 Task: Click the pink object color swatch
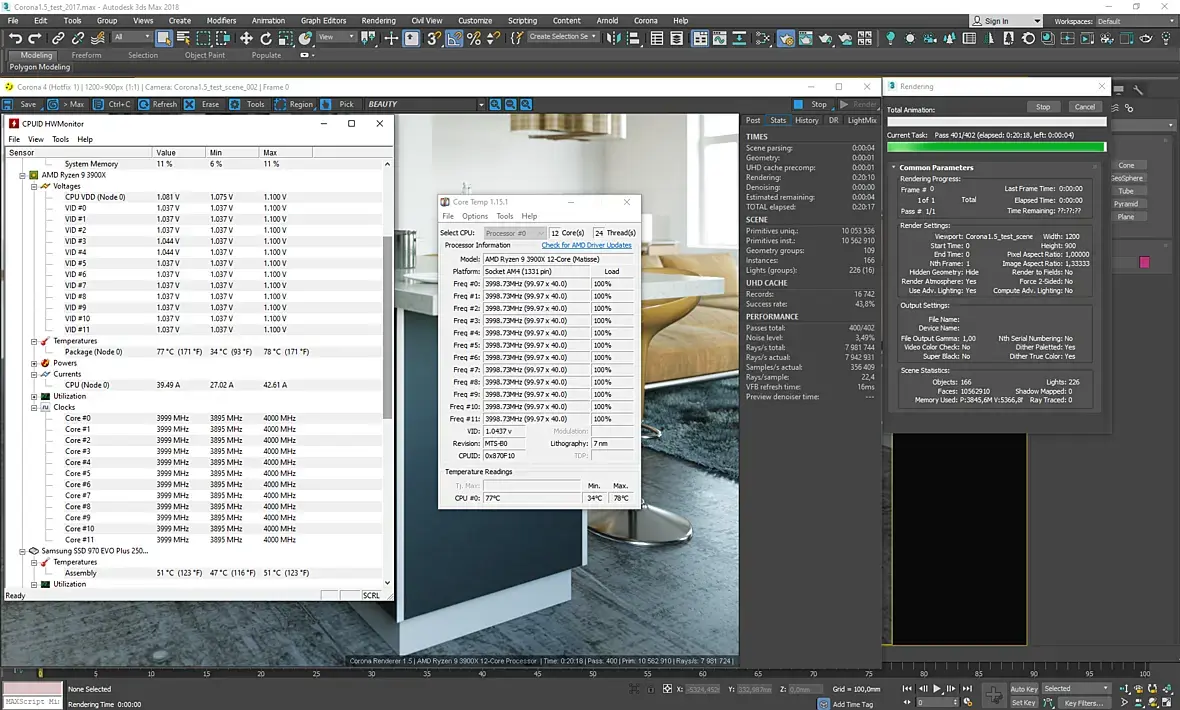click(1144, 262)
